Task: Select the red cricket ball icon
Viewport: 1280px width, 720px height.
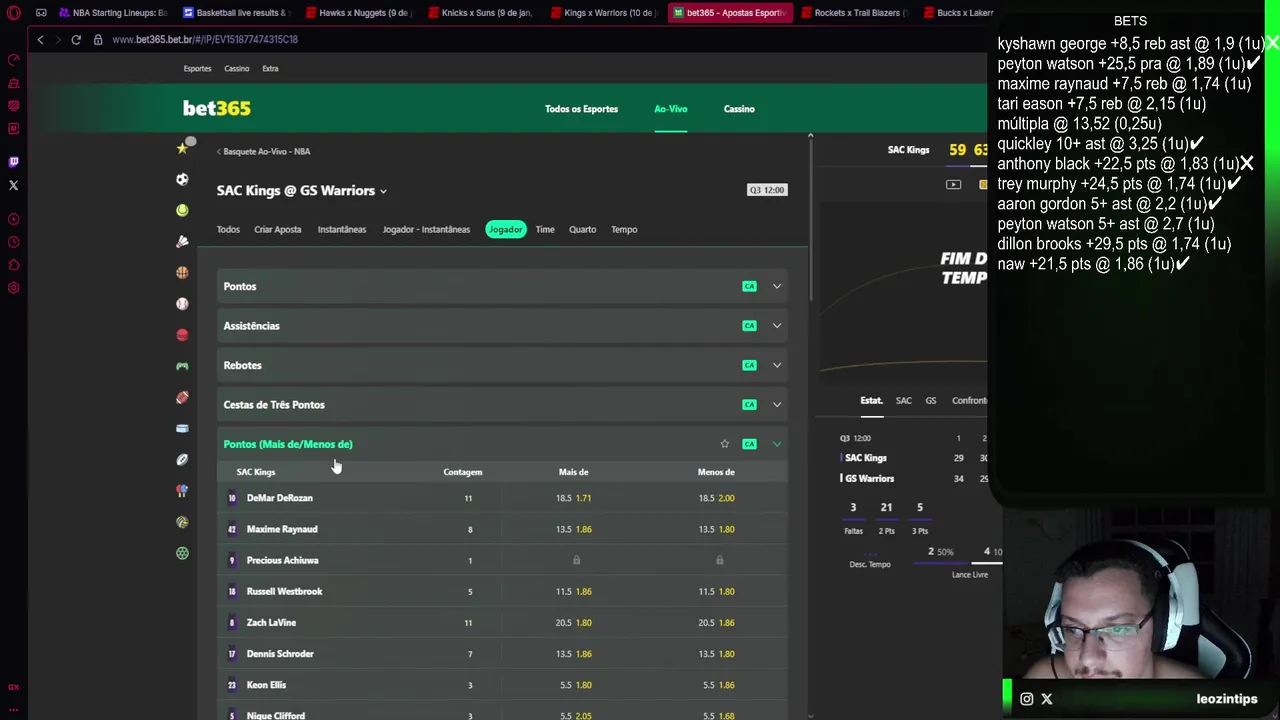Action: [182, 335]
